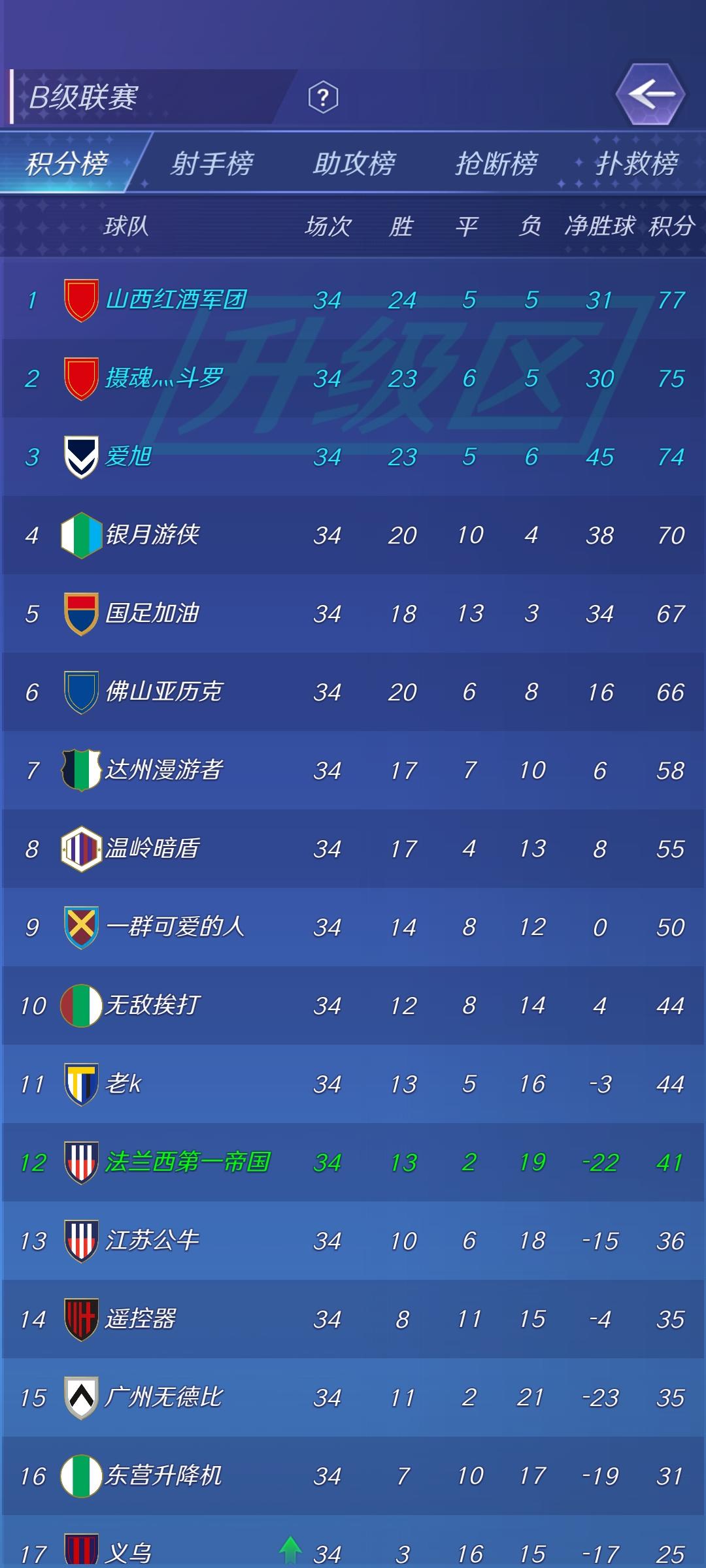The image size is (706, 1568).
Task: Click 银月游侠 green and blue hexagon badge
Action: coord(81,535)
